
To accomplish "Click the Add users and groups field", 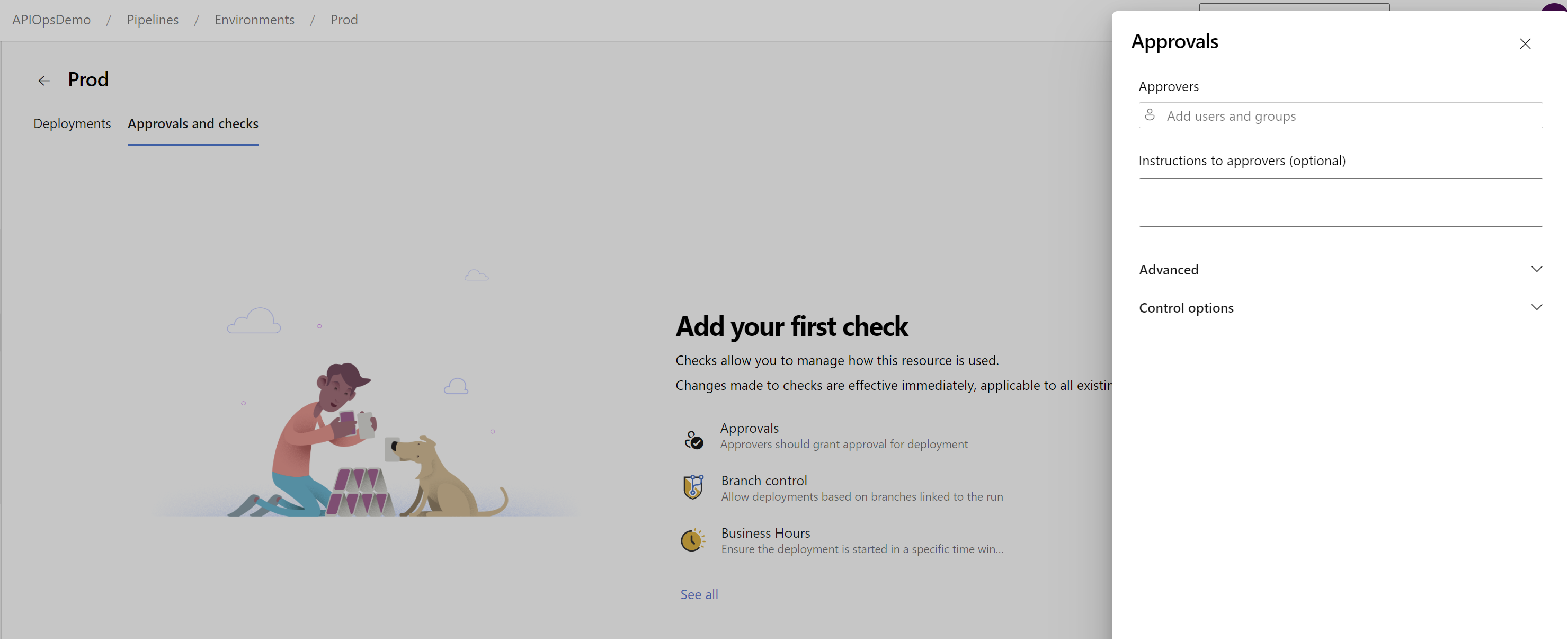I will (1340, 115).
